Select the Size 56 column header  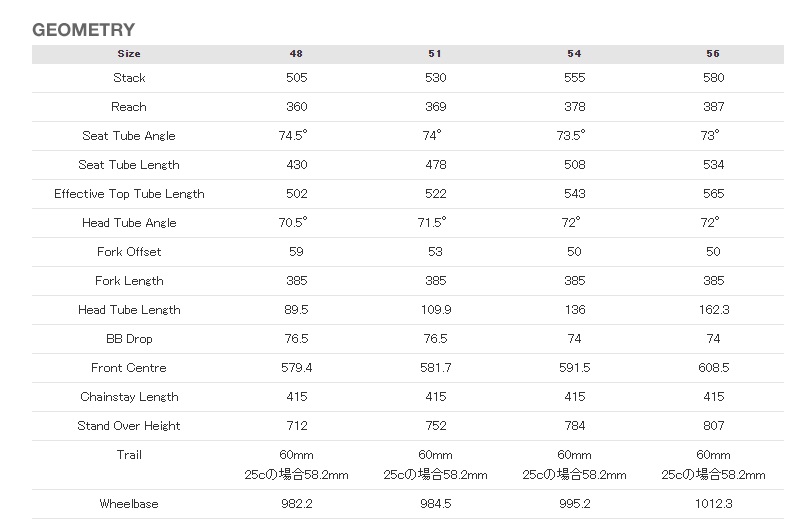713,53
